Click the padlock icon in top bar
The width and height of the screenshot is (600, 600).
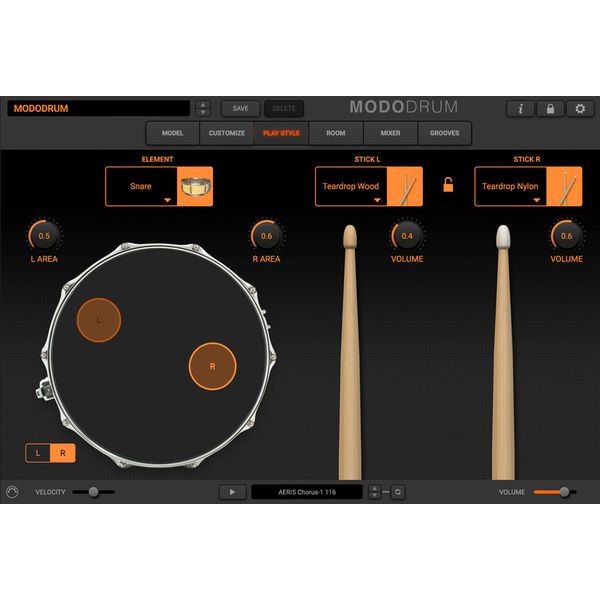[550, 108]
